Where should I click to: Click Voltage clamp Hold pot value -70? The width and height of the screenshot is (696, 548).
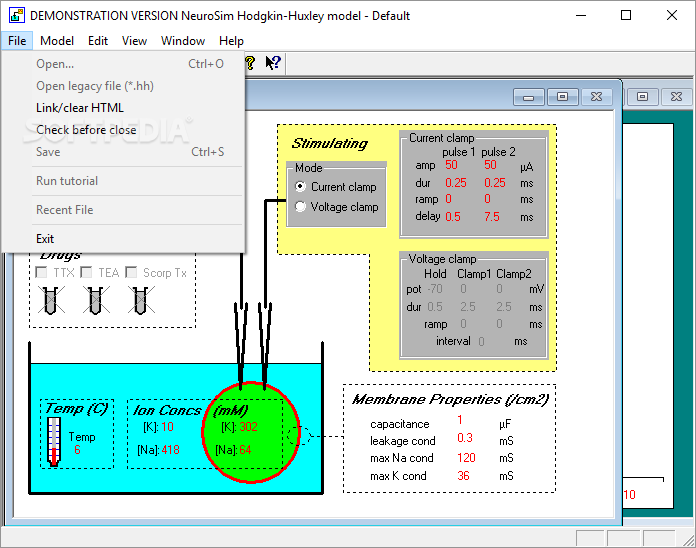coord(435,289)
